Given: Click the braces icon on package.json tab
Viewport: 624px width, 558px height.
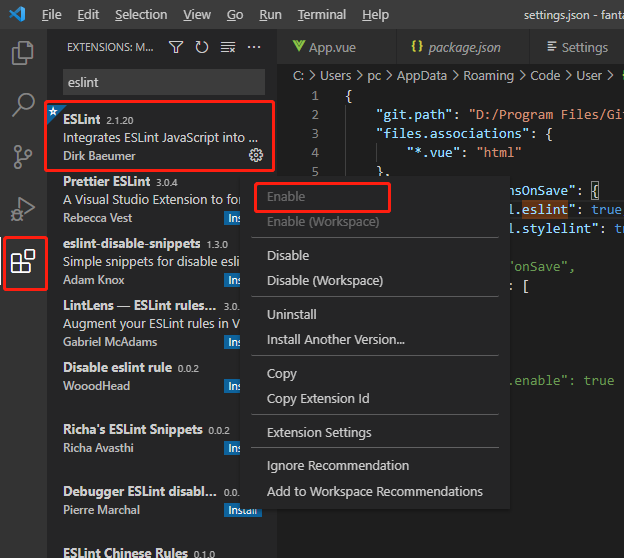Looking at the screenshot, I should pos(417,47).
